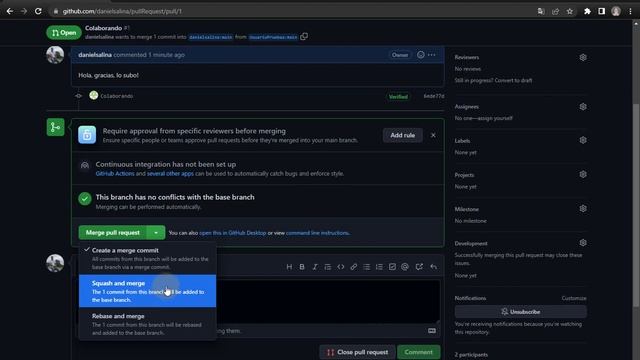Open Milestone gear settings
The width and height of the screenshot is (640, 360).
(583, 209)
